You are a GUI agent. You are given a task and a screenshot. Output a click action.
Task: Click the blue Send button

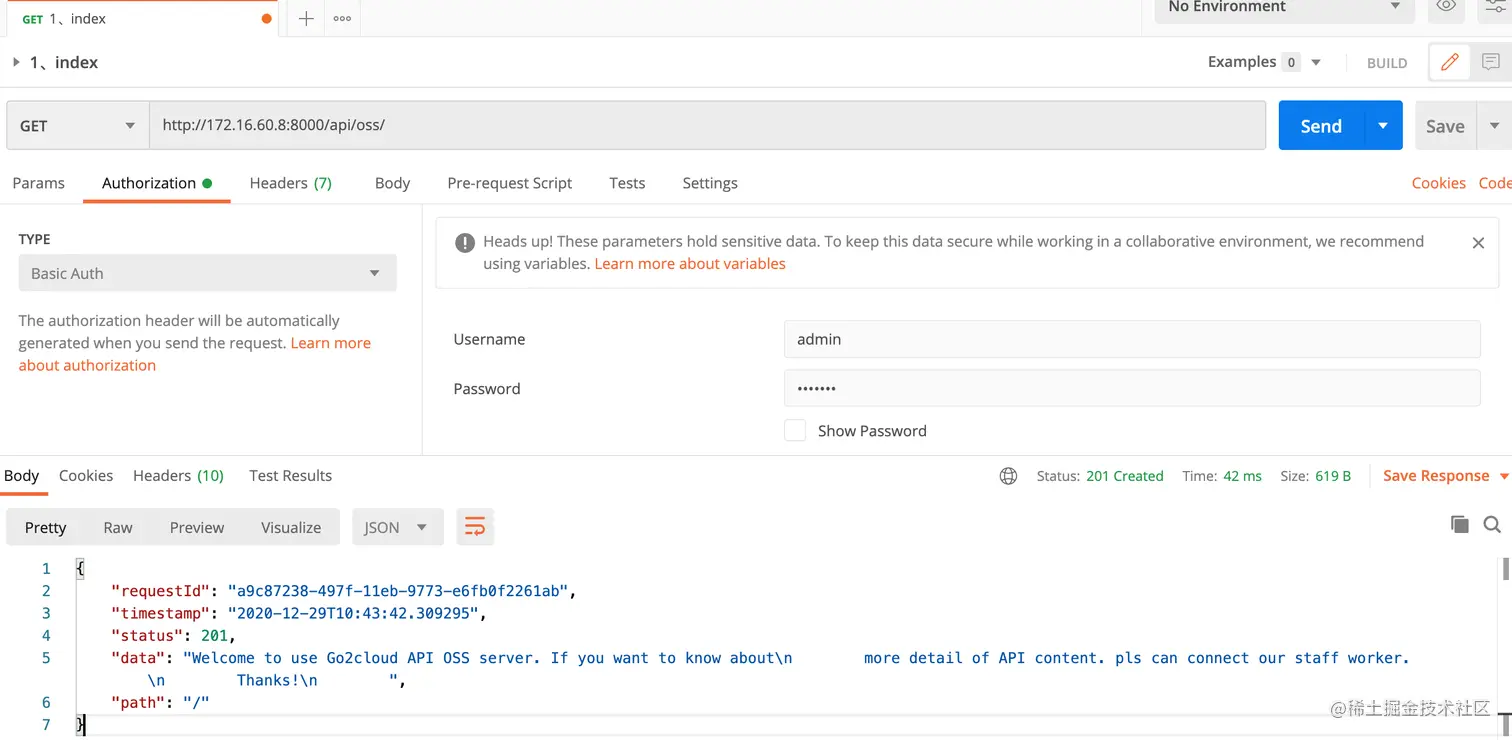[x=1321, y=126]
